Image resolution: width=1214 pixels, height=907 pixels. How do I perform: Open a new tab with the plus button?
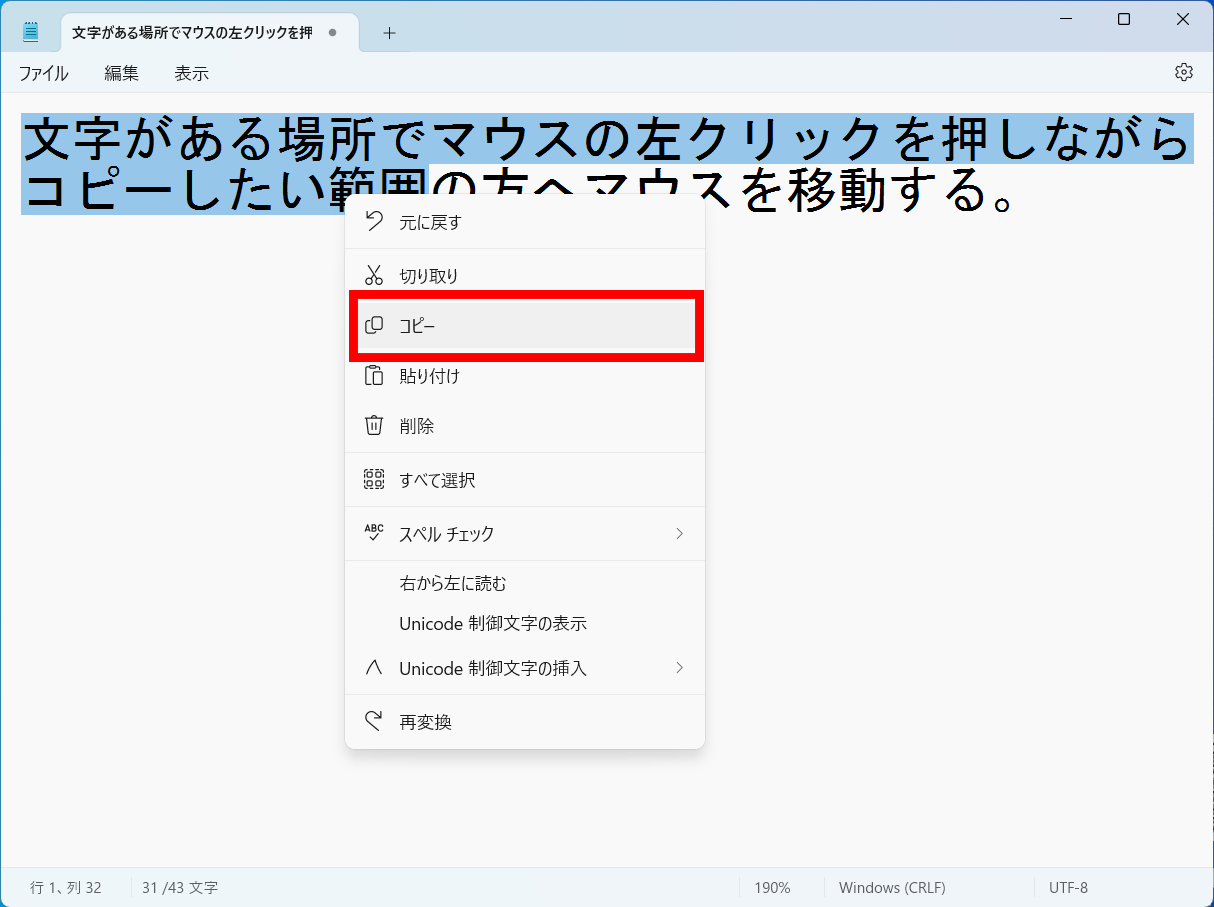[x=389, y=32]
